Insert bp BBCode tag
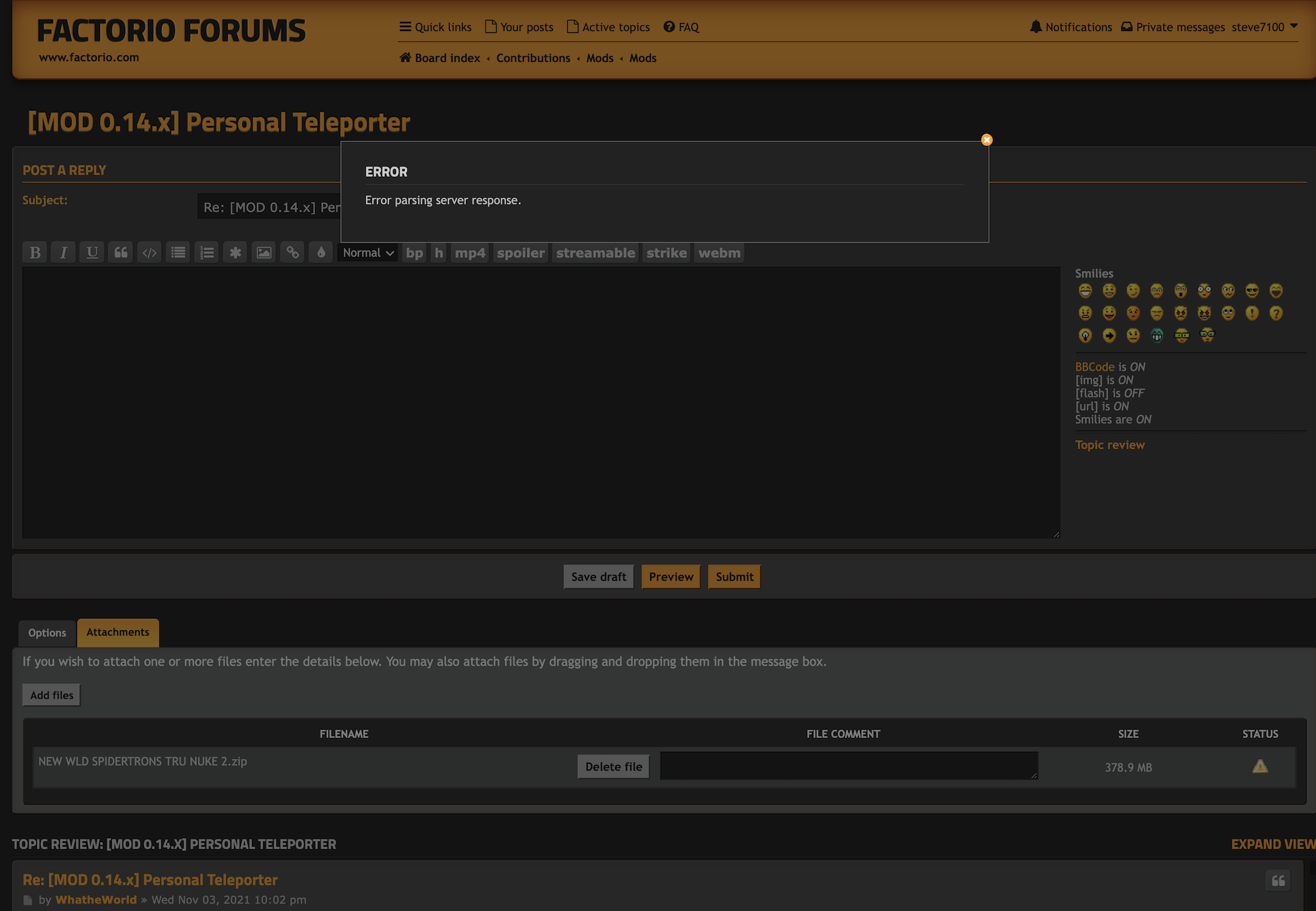The image size is (1316, 911). pyautogui.click(x=415, y=253)
